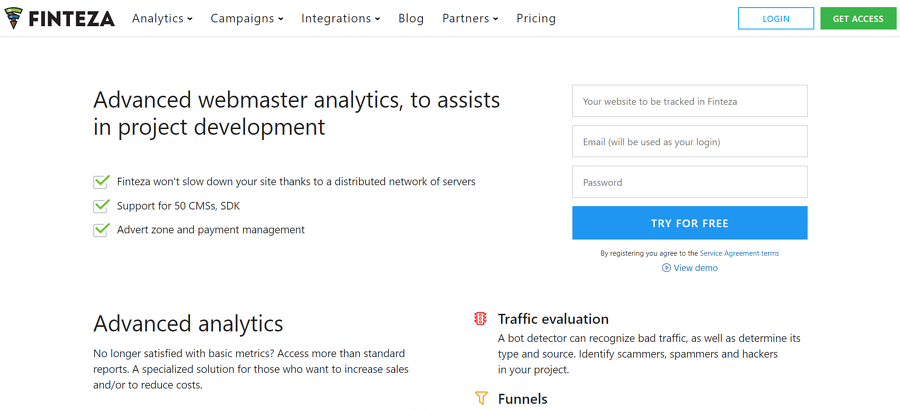Open the Blog page
This screenshot has width=900, height=410.
point(411,18)
